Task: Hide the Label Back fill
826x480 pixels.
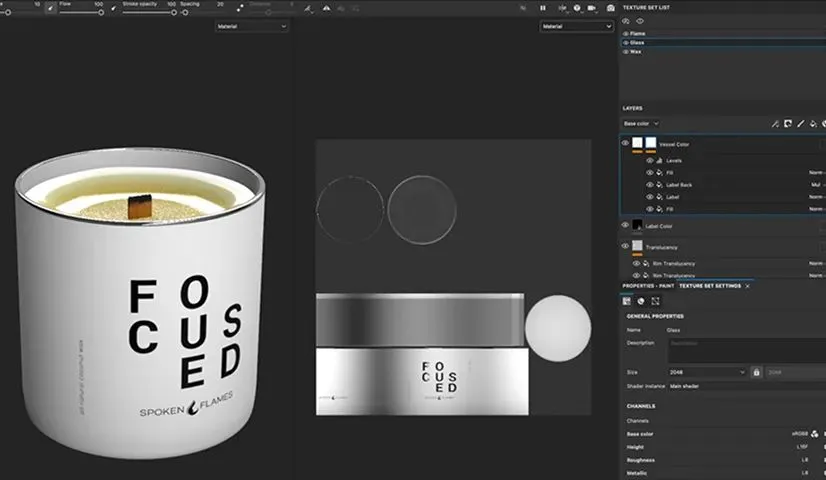Action: [x=650, y=185]
